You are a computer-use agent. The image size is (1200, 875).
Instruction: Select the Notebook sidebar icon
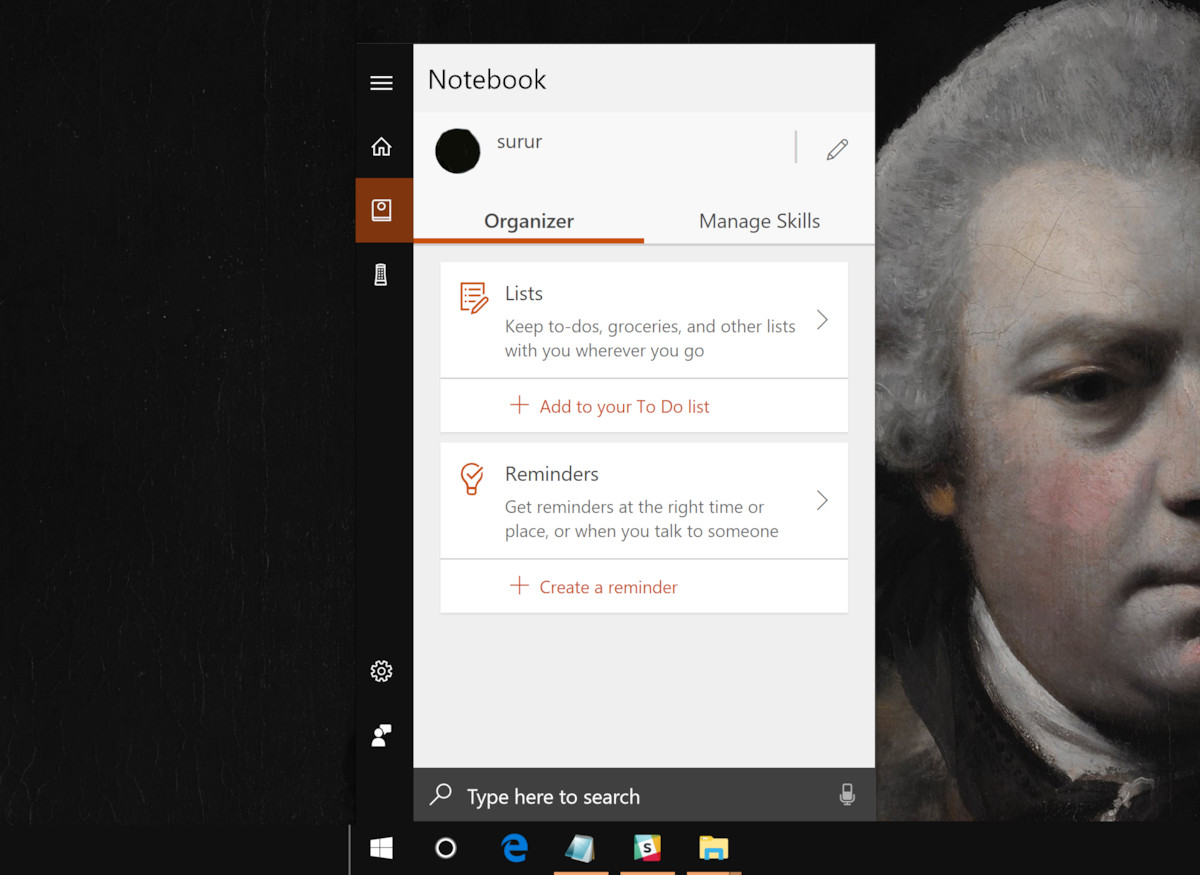coord(384,210)
